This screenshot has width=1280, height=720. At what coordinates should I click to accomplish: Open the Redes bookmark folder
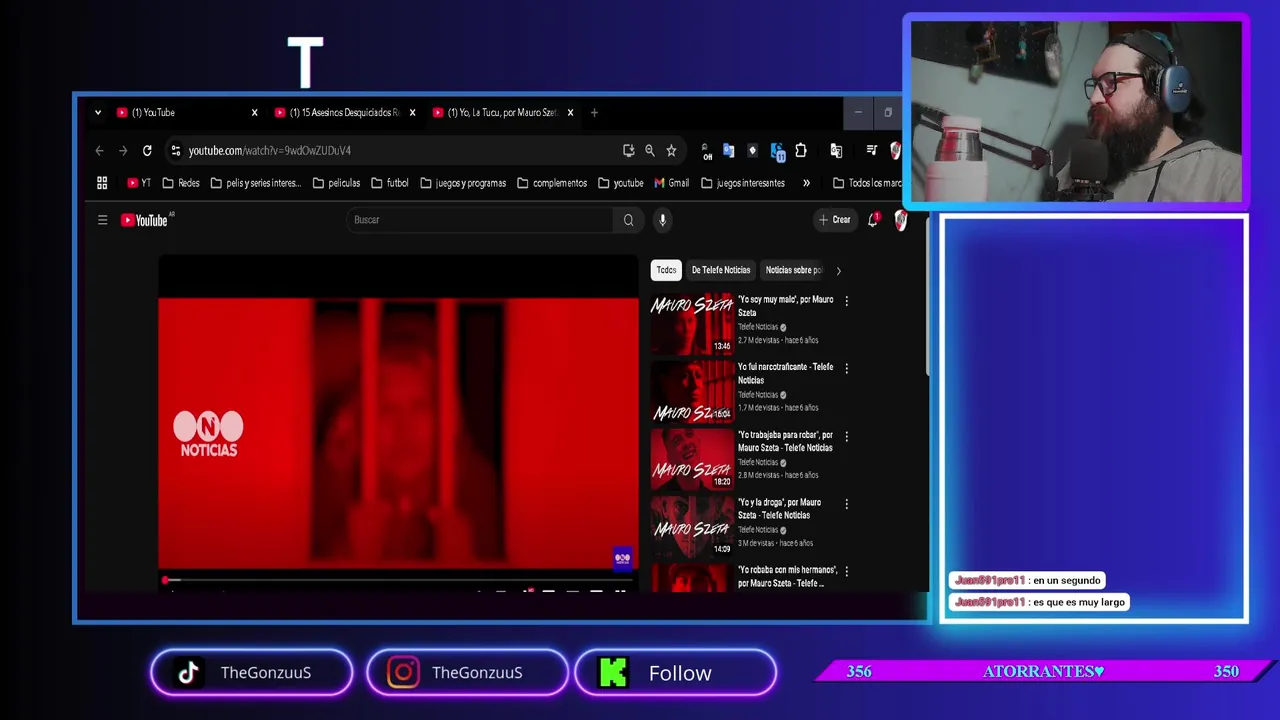tap(181, 183)
